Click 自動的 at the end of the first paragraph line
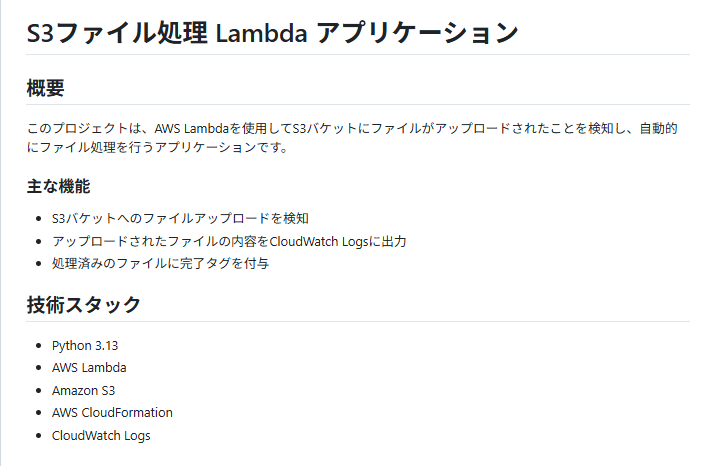Screen dimensions: 708x466 pos(658,129)
